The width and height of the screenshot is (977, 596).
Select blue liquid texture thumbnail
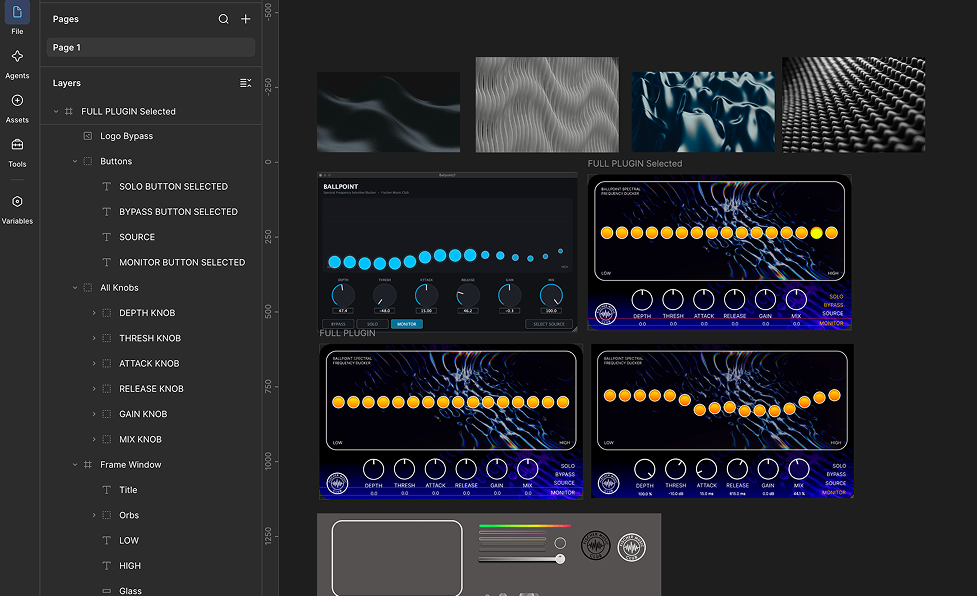pyautogui.click(x=703, y=111)
